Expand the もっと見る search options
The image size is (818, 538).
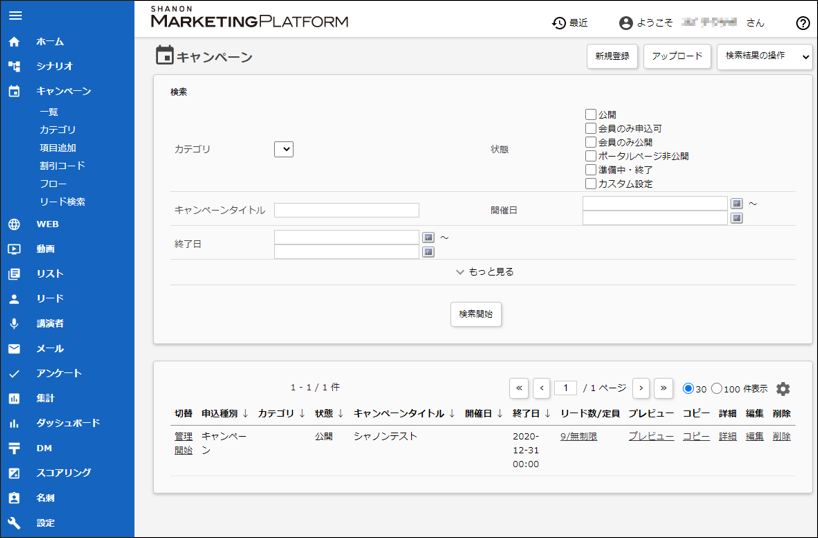coord(484,272)
